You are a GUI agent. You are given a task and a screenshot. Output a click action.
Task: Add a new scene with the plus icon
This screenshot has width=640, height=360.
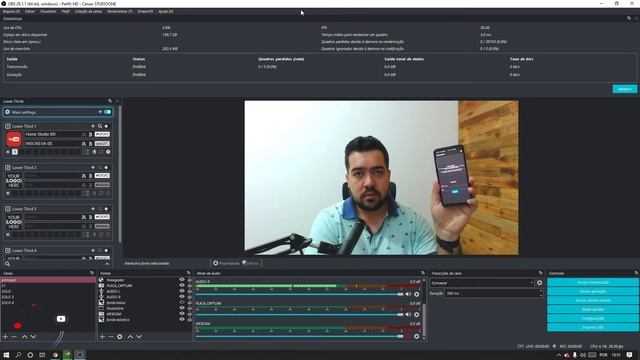(5, 337)
